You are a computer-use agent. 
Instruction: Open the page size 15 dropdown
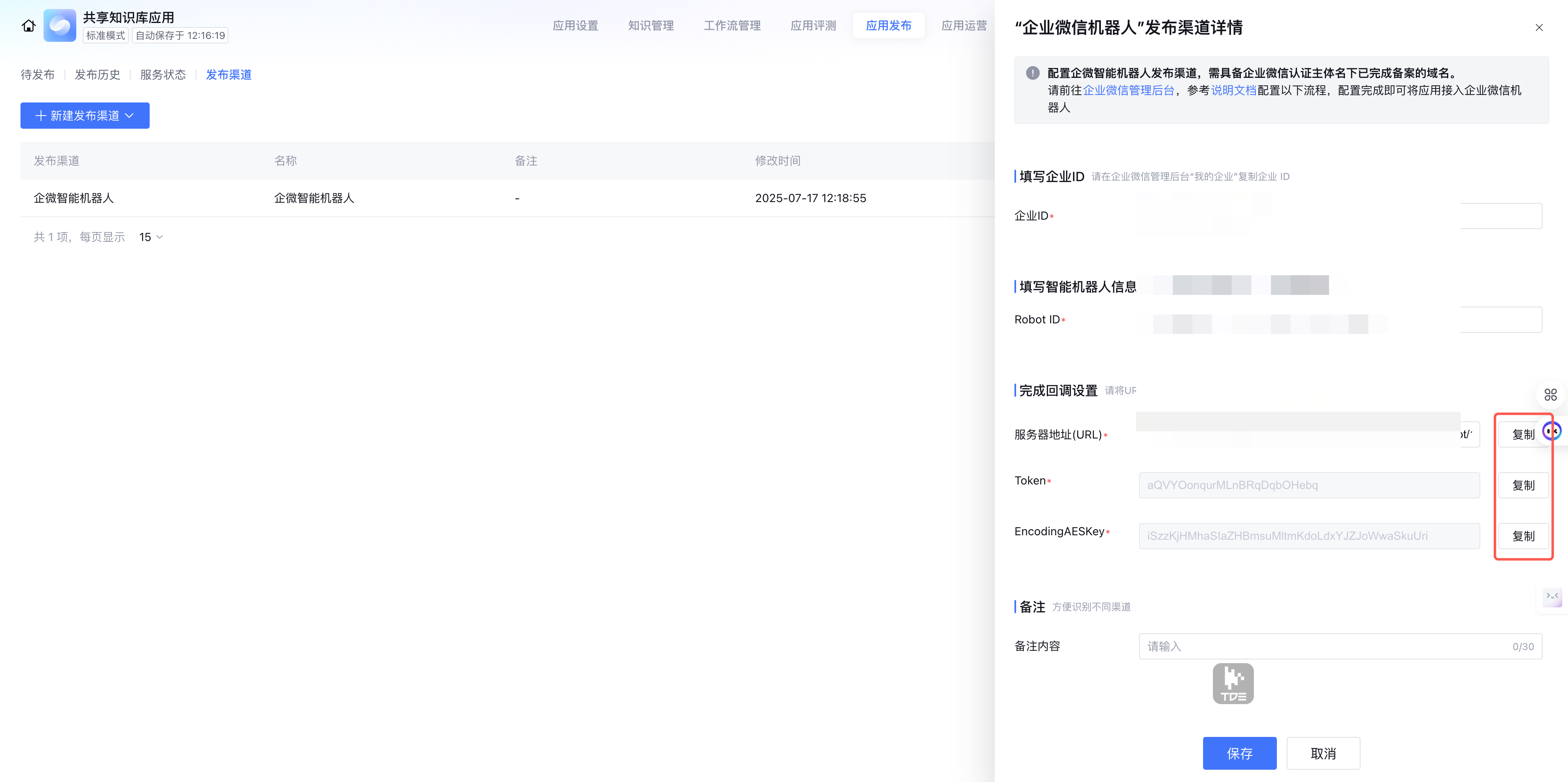[x=151, y=237]
